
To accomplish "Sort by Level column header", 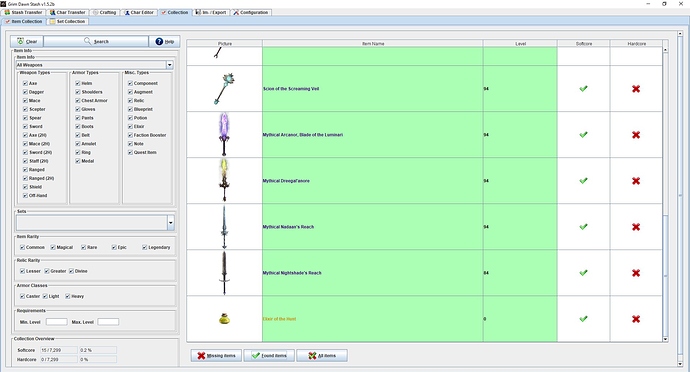I will [520, 44].
